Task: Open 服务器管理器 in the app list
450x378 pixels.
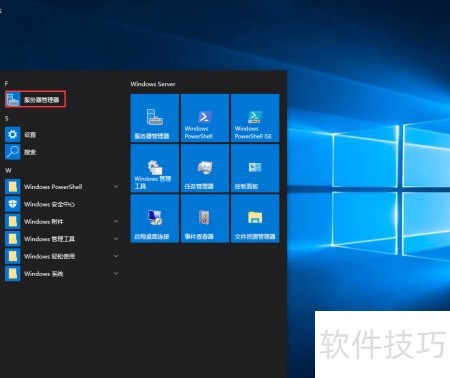Action: pyautogui.click(x=36, y=99)
